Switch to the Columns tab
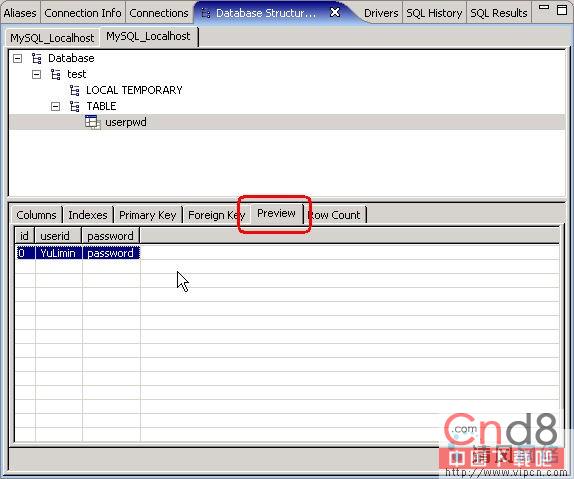The height and width of the screenshot is (479, 574). click(36, 215)
